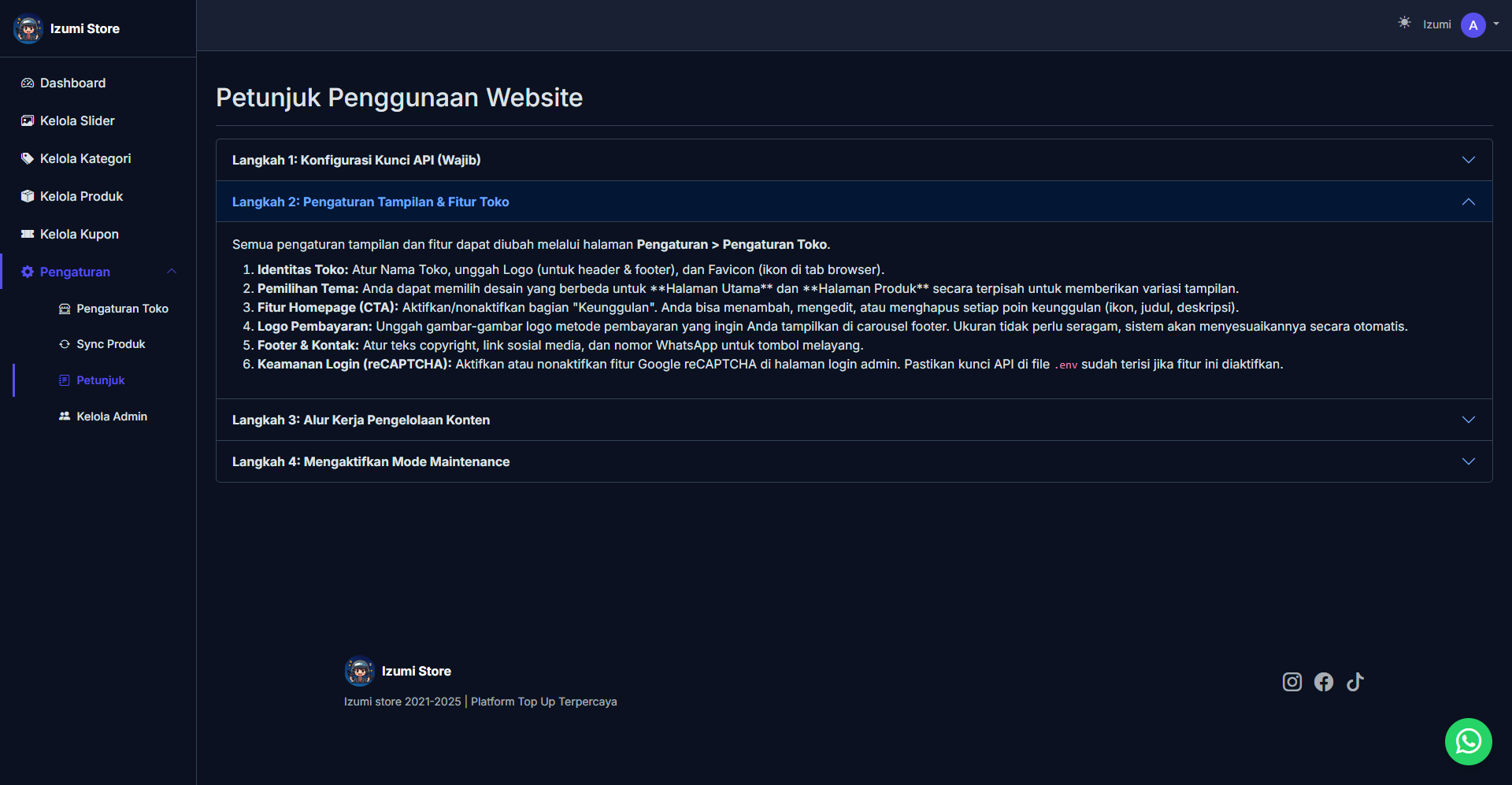This screenshot has width=1512, height=785.
Task: Expand Langkah 3 Alur Kerja Pengelolaan Konten
Action: pyautogui.click(x=854, y=420)
